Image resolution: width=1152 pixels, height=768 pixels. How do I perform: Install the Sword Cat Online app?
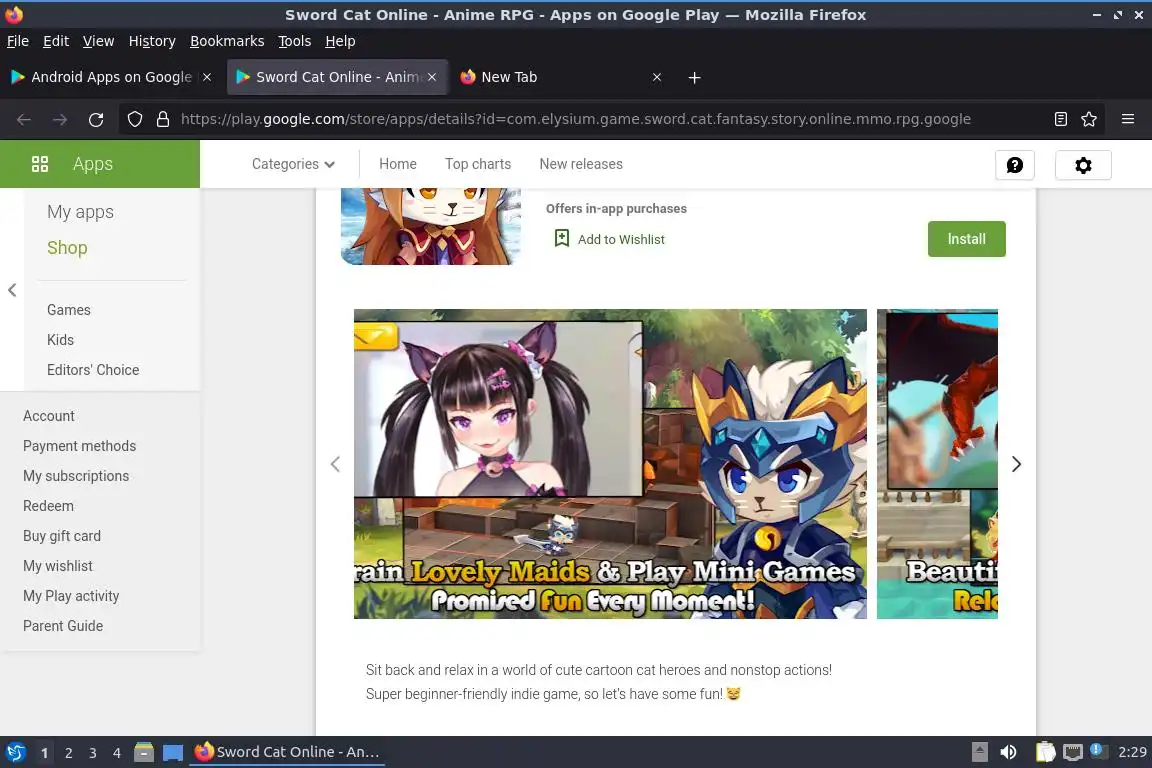click(966, 239)
